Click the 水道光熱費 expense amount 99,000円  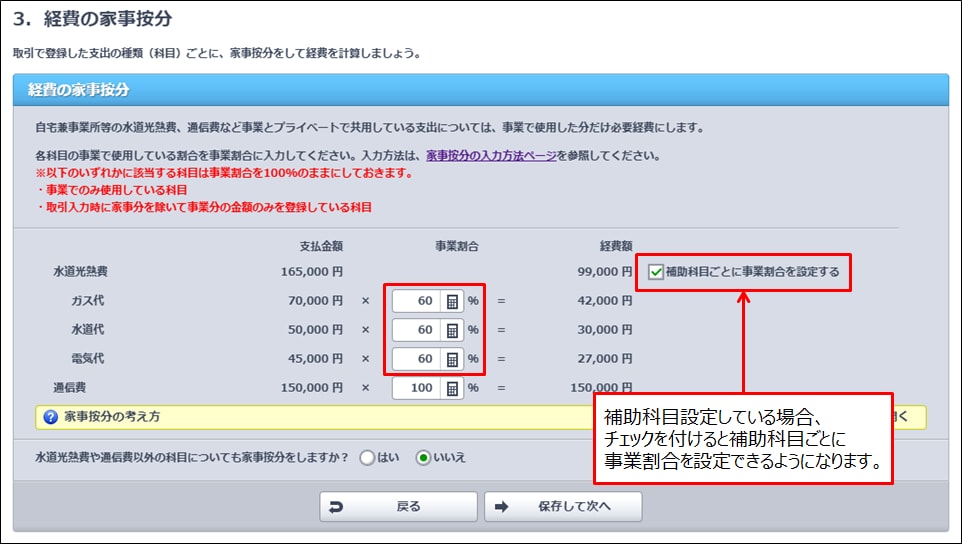[x=605, y=271]
